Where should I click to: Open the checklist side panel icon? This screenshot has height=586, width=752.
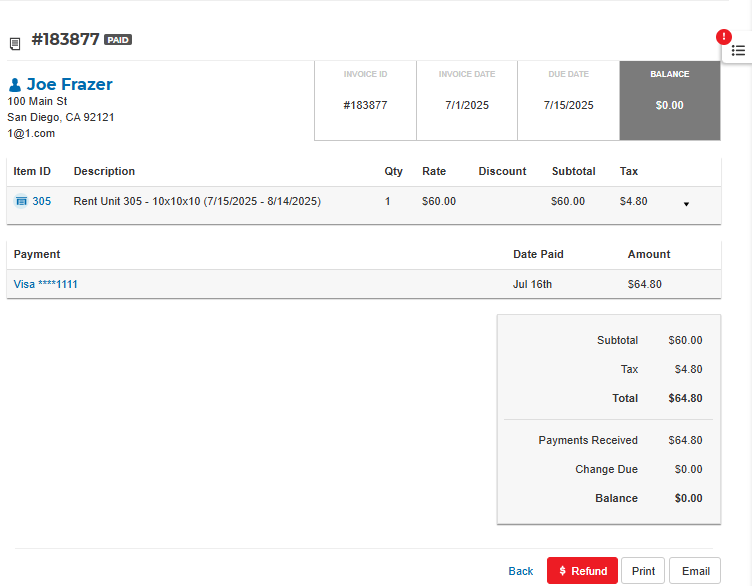(x=738, y=50)
